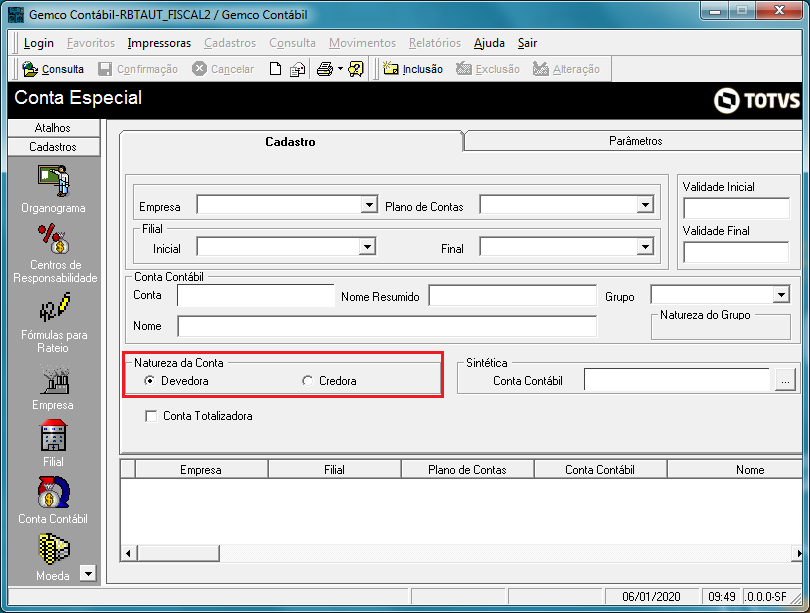Click the Empresa grid column header
Viewport: 810px width, 613px height.
click(x=201, y=469)
